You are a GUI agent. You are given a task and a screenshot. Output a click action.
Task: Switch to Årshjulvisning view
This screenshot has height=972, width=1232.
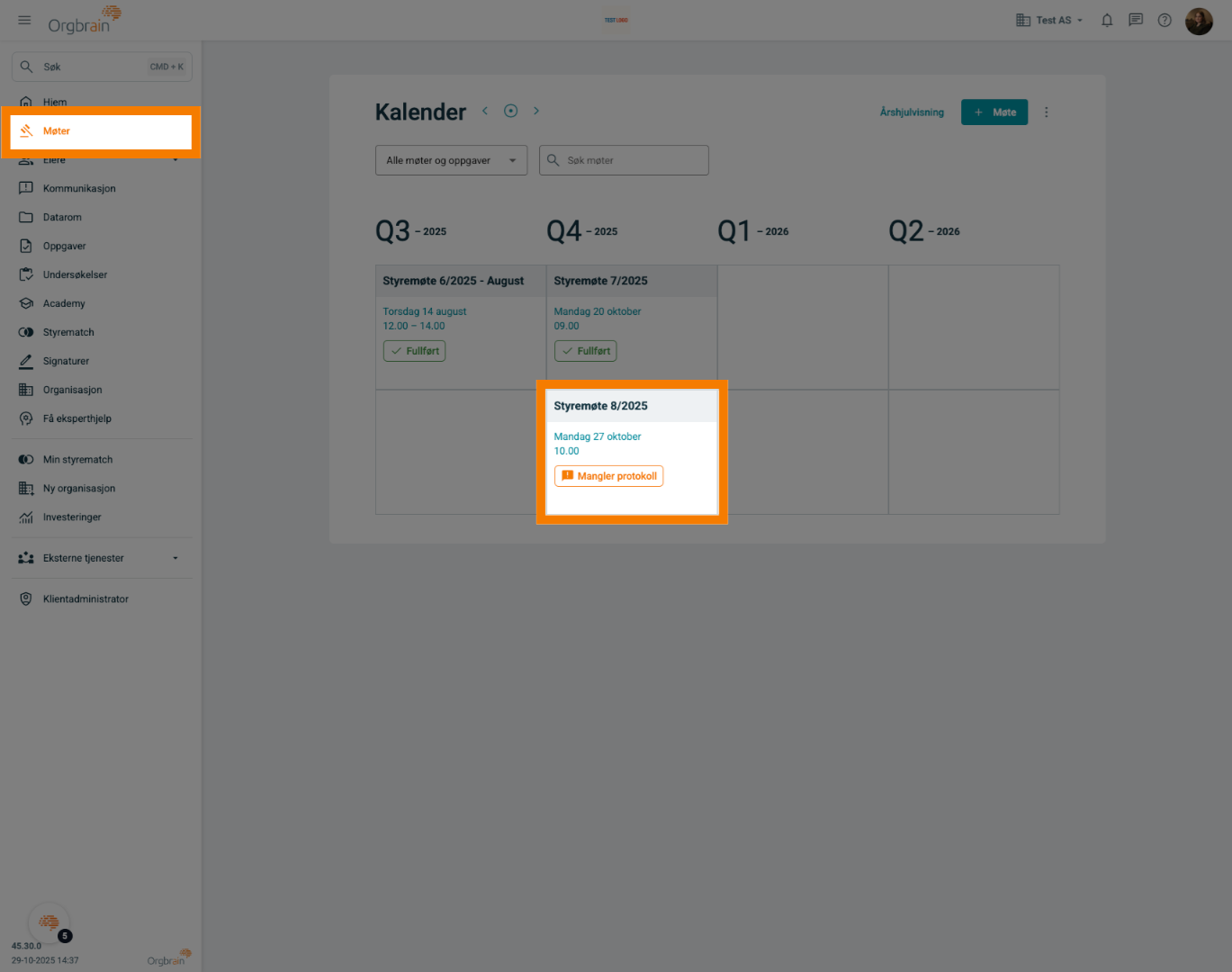click(x=912, y=112)
